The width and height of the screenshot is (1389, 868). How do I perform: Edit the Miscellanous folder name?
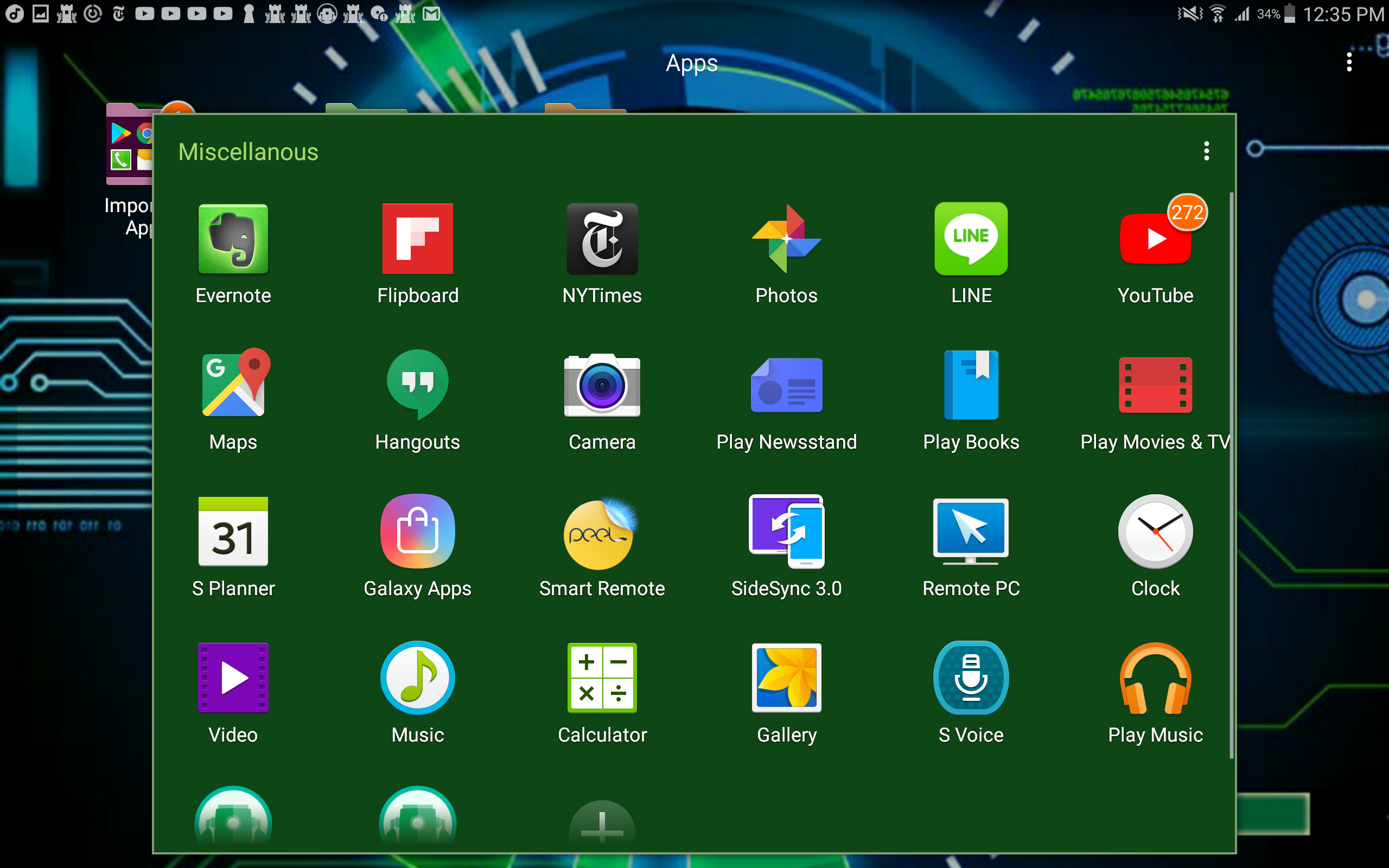click(248, 152)
